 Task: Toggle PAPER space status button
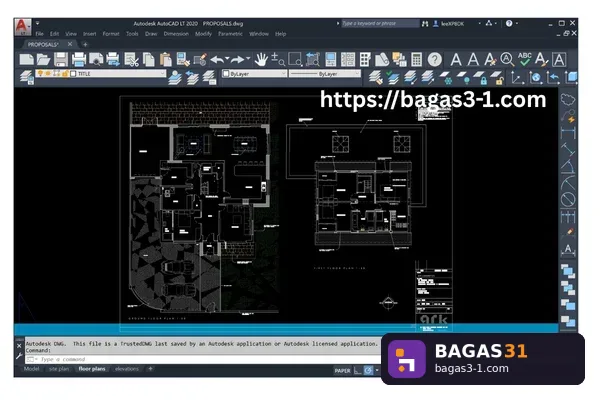pyautogui.click(x=342, y=371)
